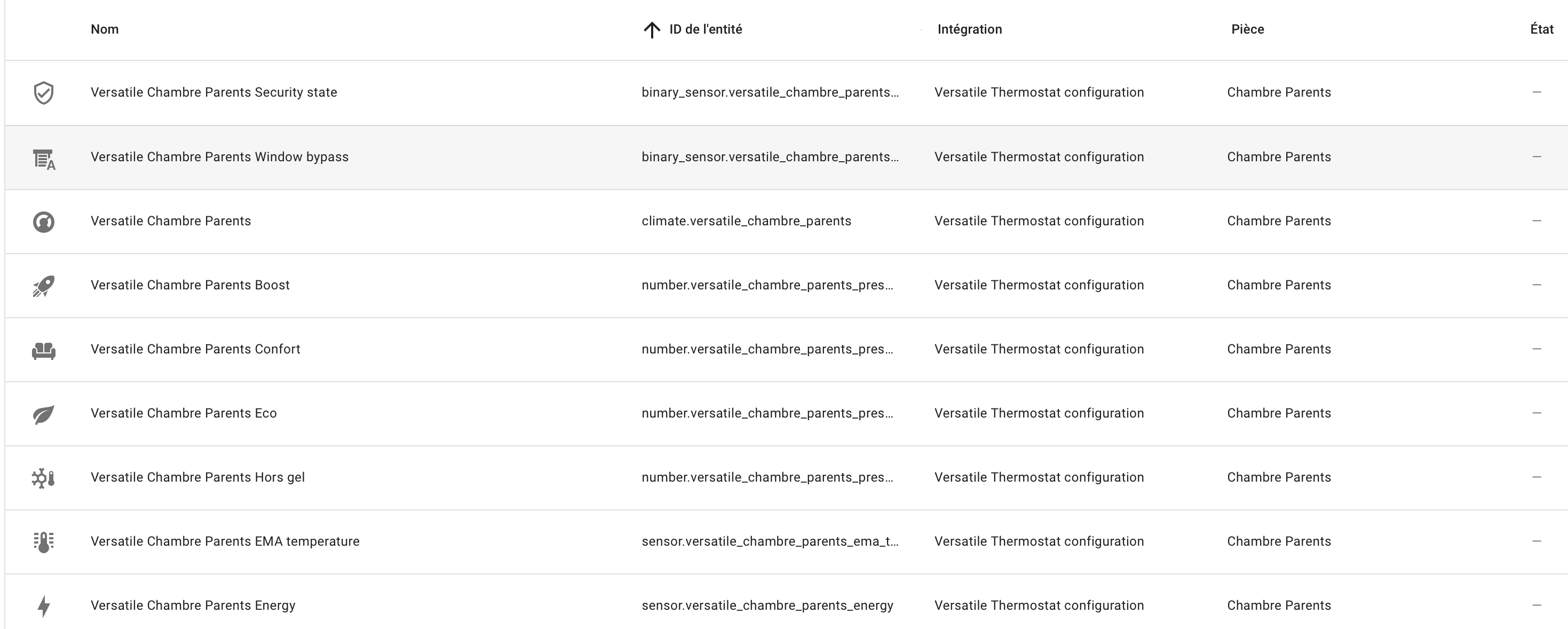Viewport: 1568px width, 629px height.
Task: Click the entity ID in the Window bypass row
Action: pyautogui.click(x=770, y=157)
